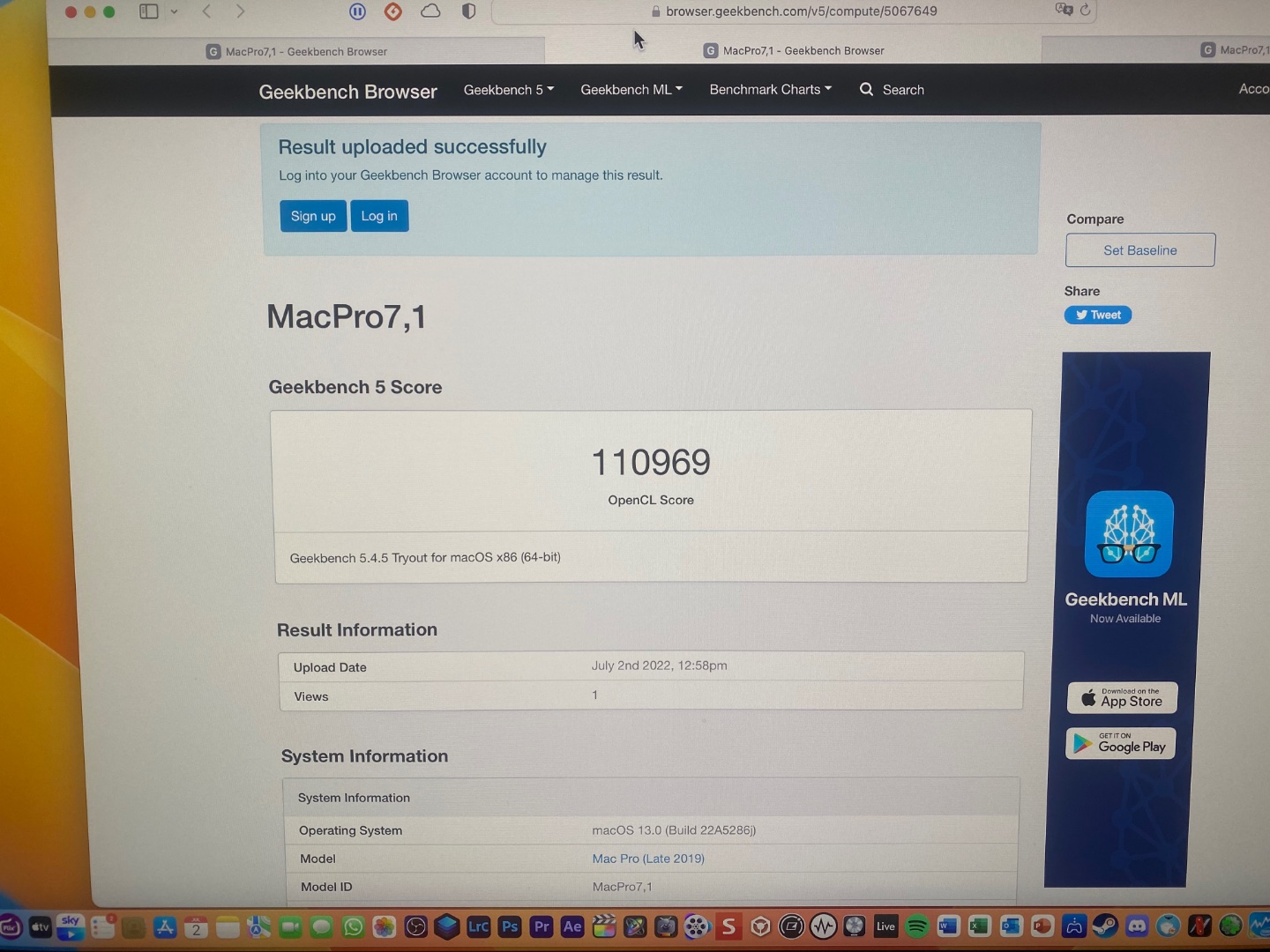
Task: Click the Log in button
Action: coord(379,216)
